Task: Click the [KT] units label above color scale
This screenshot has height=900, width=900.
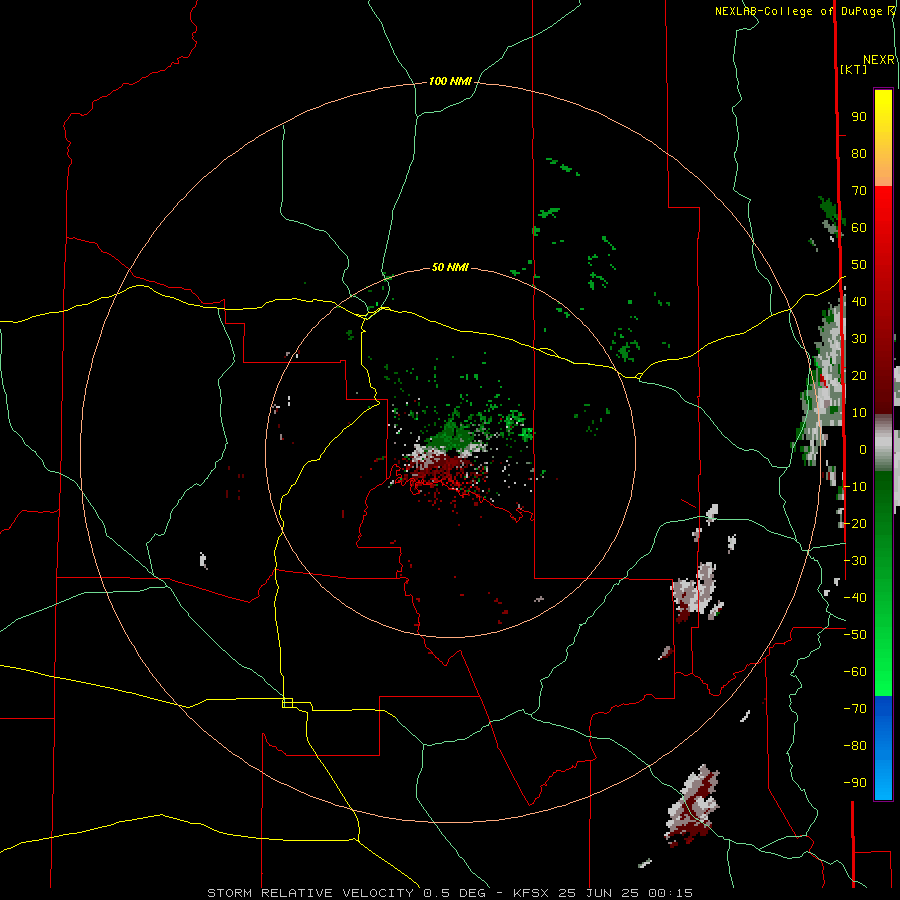Action: (854, 69)
